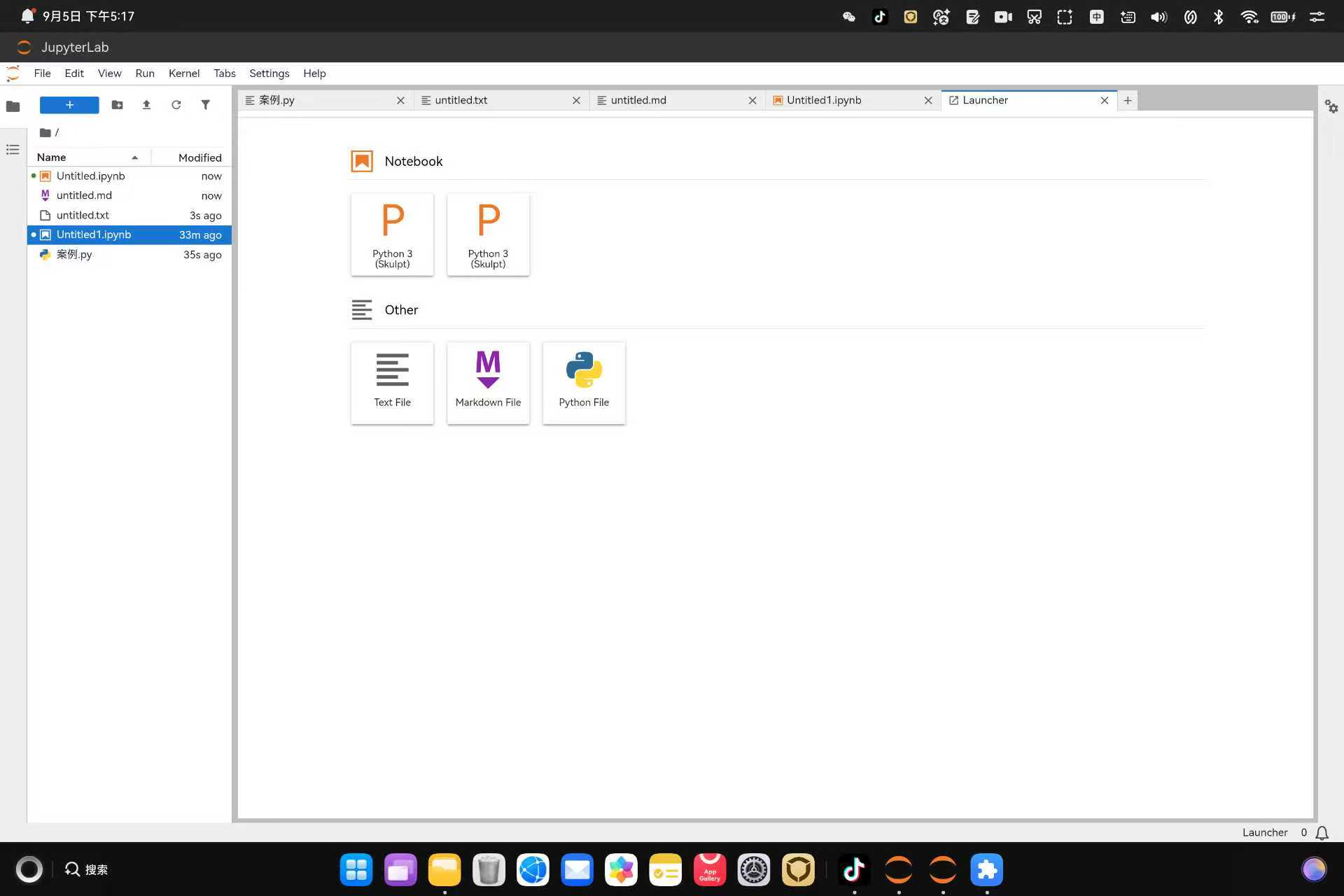Click the blue New Launcher plus button
1344x896 pixels.
pos(69,105)
